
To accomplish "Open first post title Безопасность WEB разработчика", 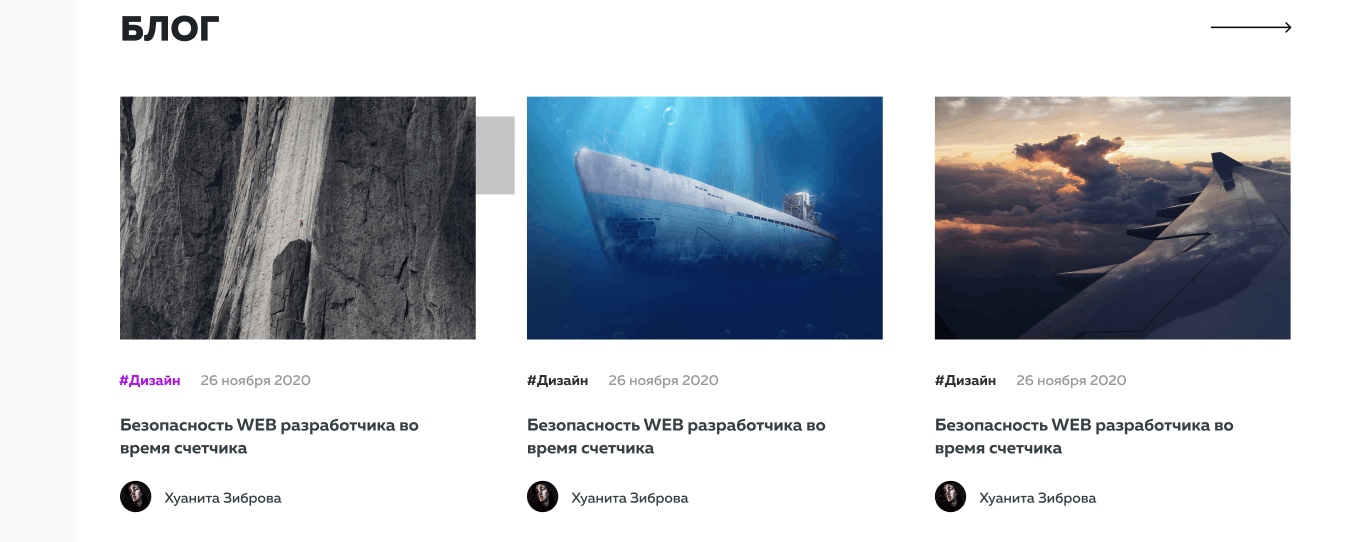I will click(269, 436).
